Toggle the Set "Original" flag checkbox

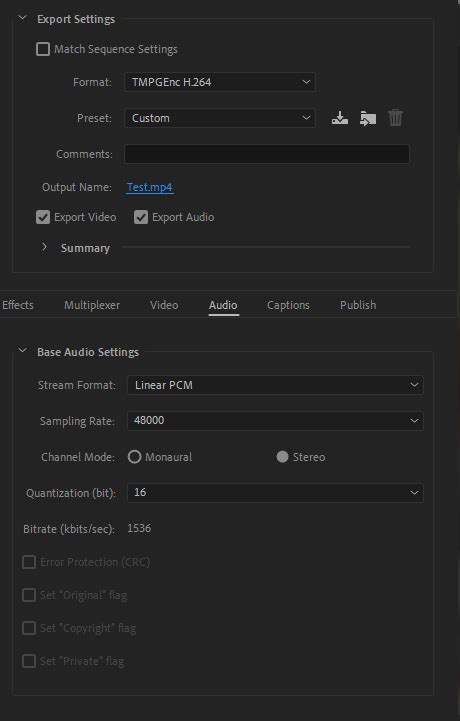pyautogui.click(x=29, y=595)
